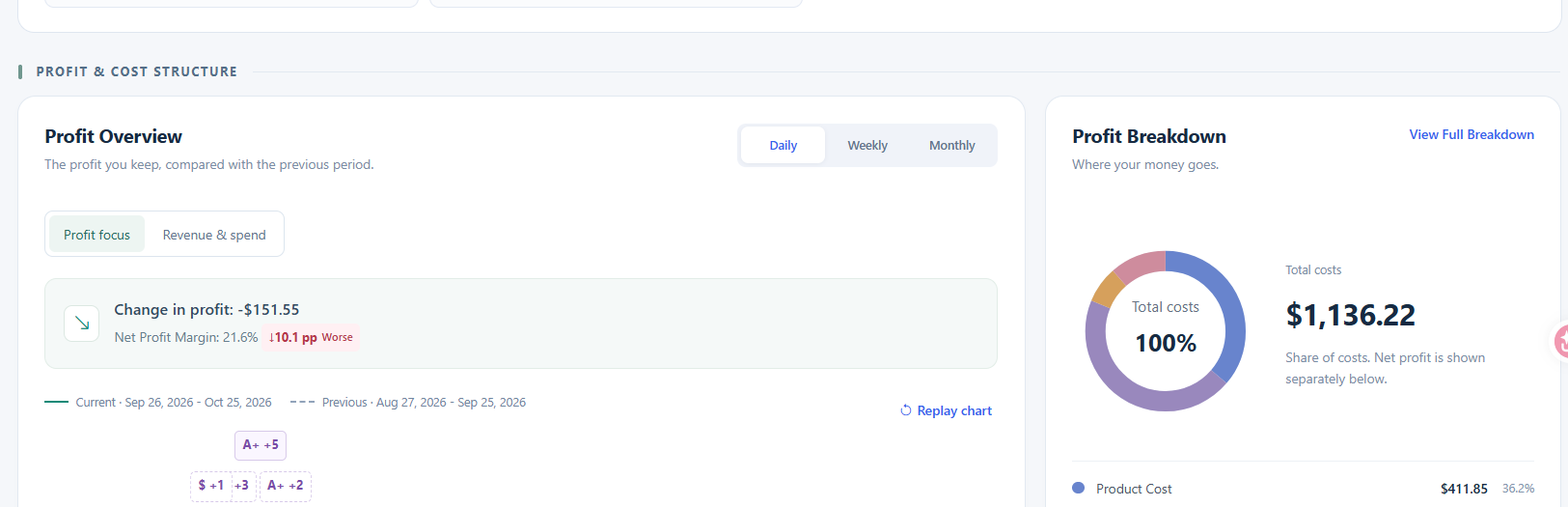Click the $1,136.22 total costs amount
The height and width of the screenshot is (507, 1568).
(x=1350, y=315)
